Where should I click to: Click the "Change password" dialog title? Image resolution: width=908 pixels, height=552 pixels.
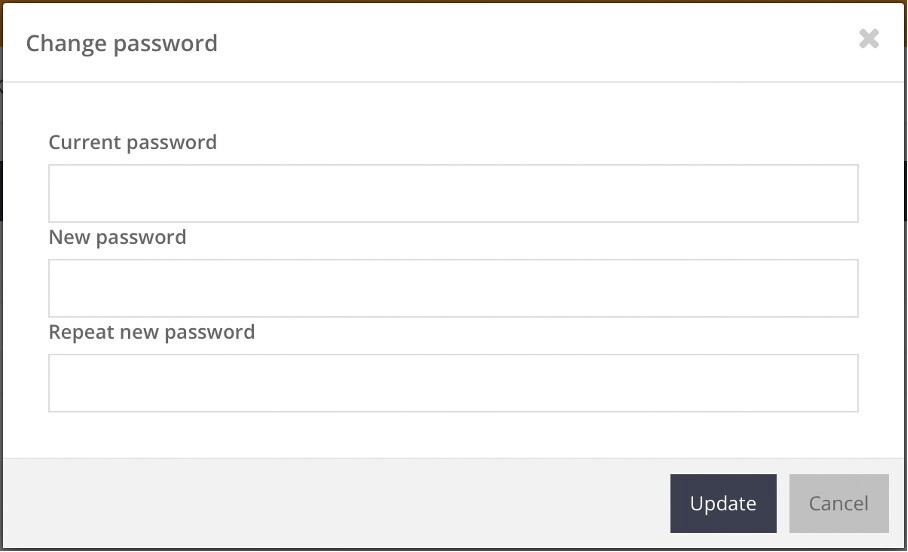(x=121, y=43)
